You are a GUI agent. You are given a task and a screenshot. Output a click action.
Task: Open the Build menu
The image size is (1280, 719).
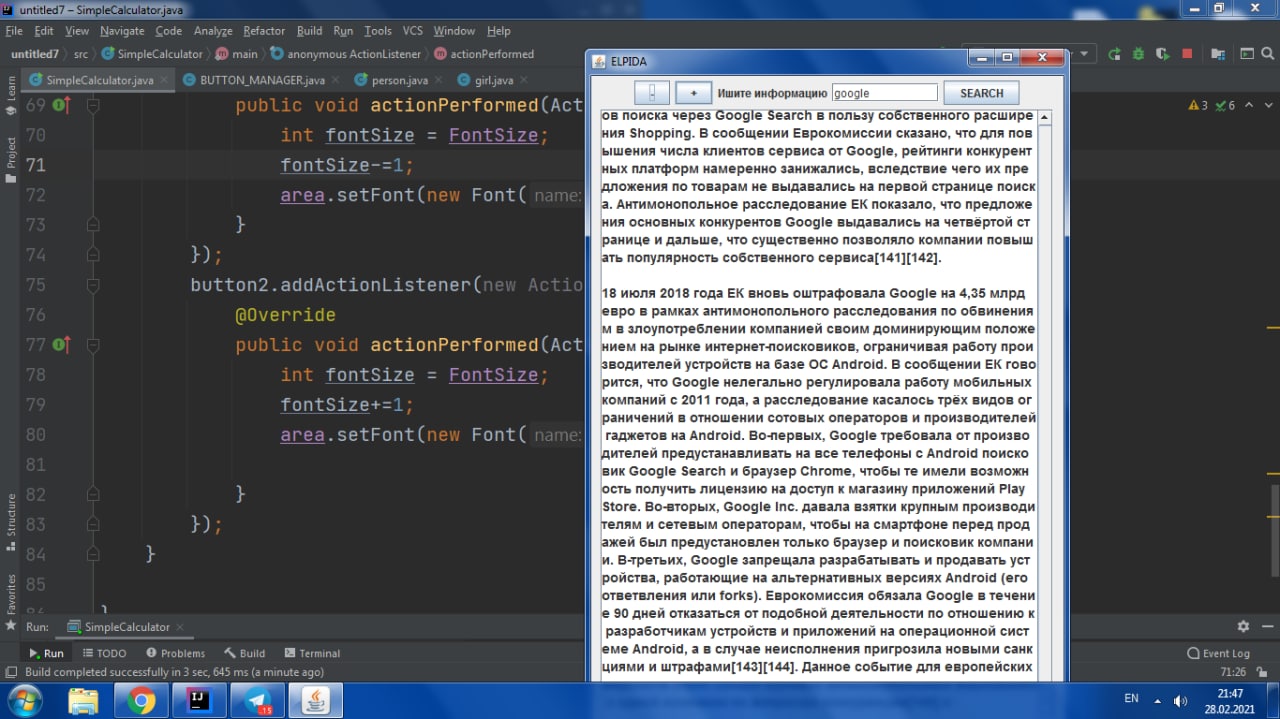point(310,31)
